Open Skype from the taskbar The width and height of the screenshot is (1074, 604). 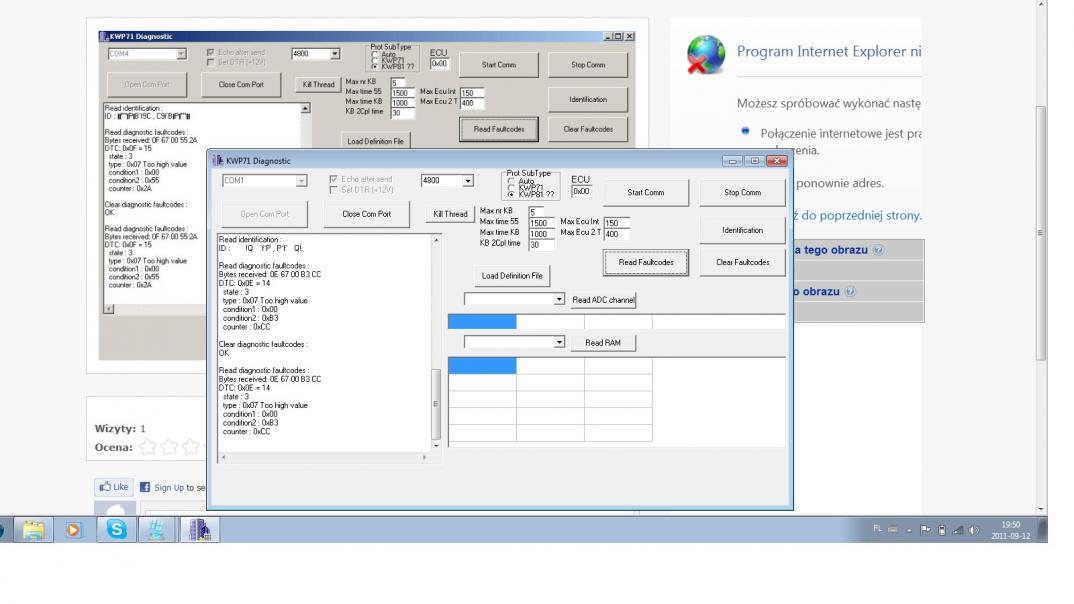[x=116, y=529]
